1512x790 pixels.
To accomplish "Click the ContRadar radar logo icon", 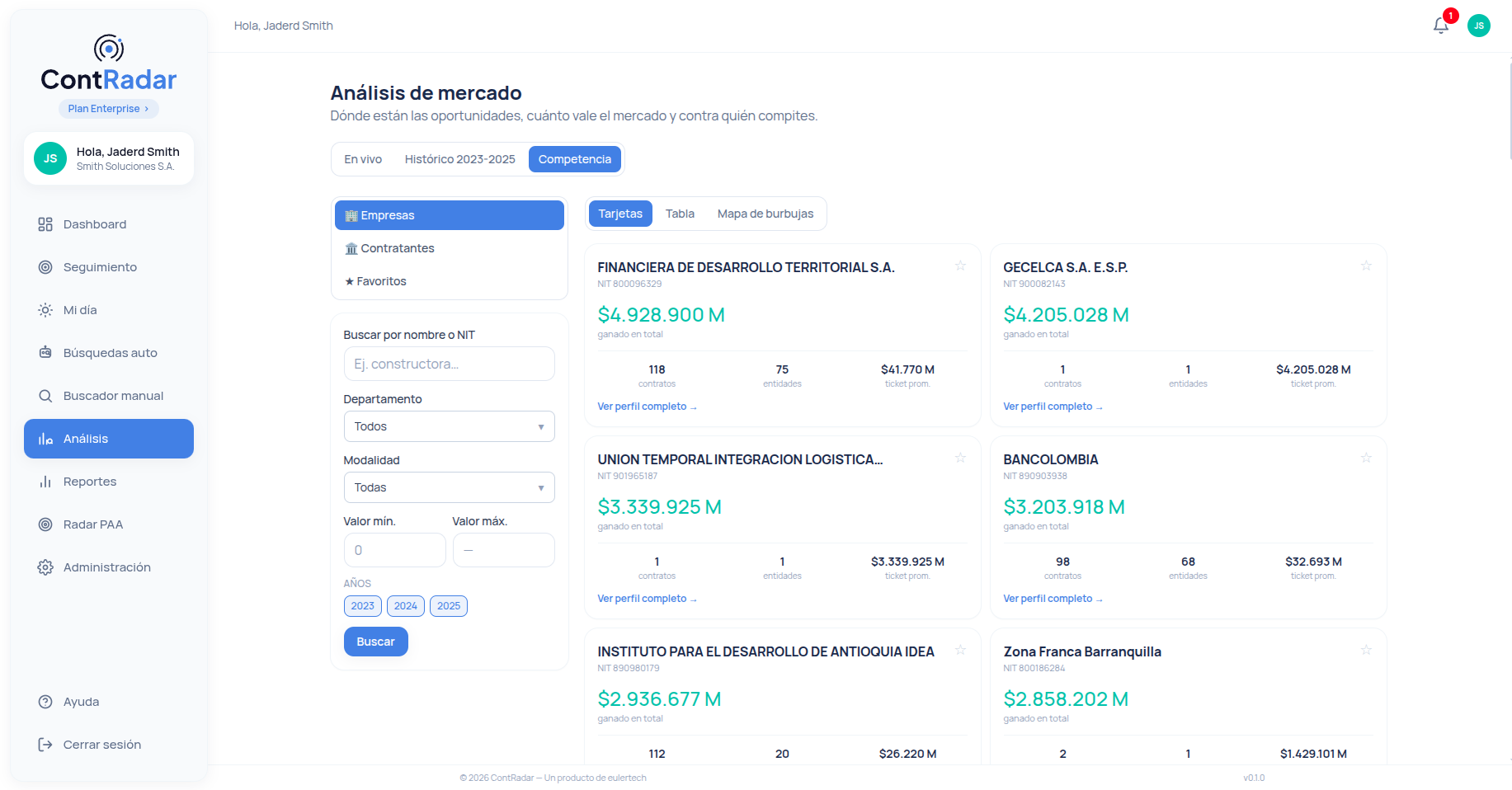I will point(109,49).
